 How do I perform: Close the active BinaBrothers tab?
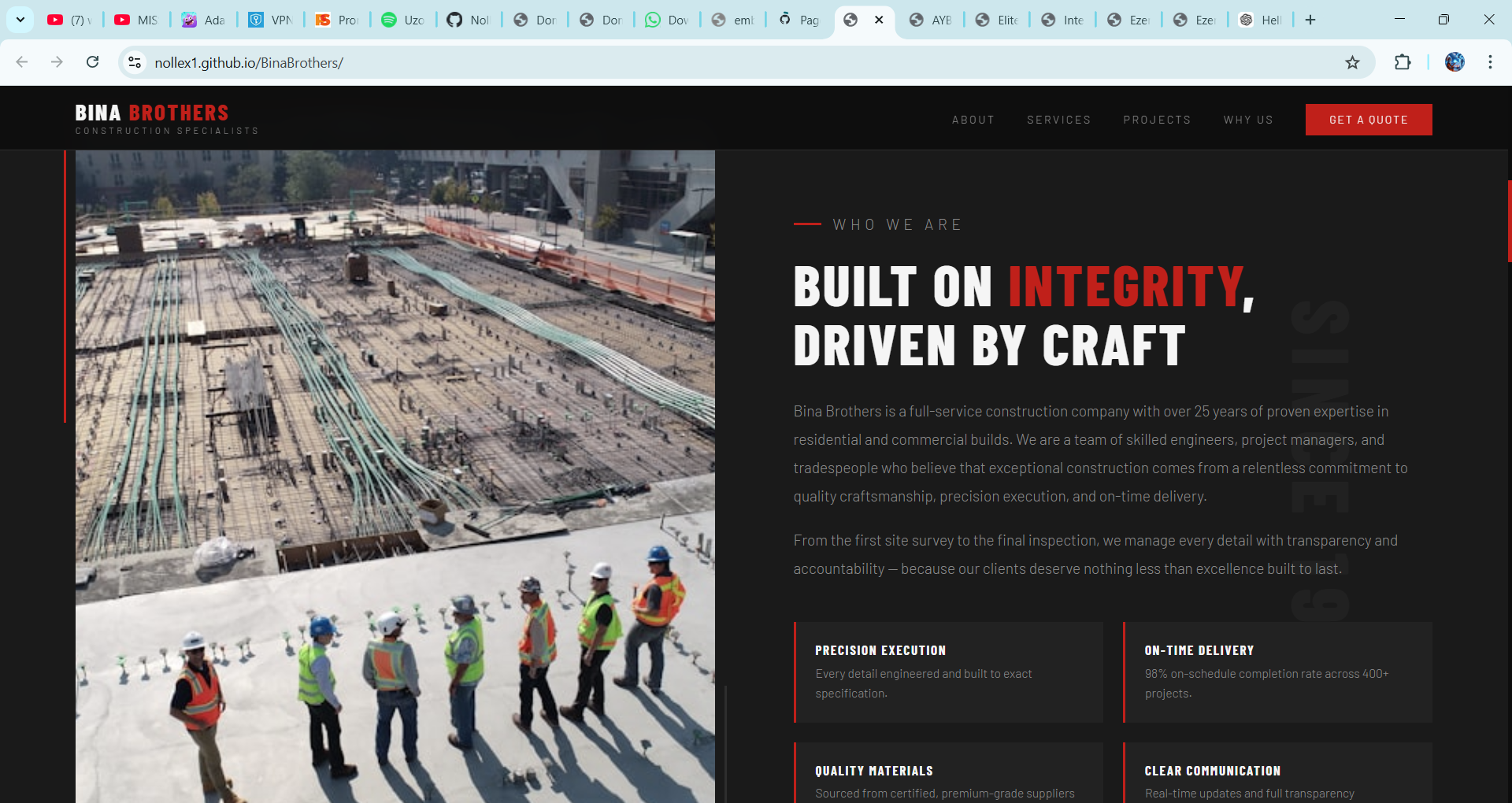point(879,20)
